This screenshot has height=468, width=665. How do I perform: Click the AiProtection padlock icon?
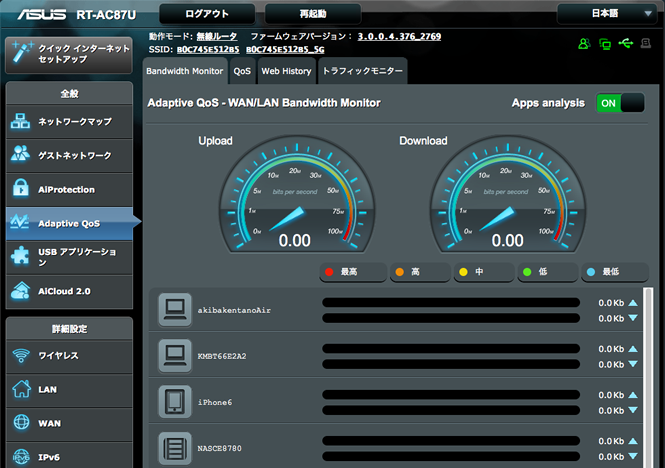(20, 188)
